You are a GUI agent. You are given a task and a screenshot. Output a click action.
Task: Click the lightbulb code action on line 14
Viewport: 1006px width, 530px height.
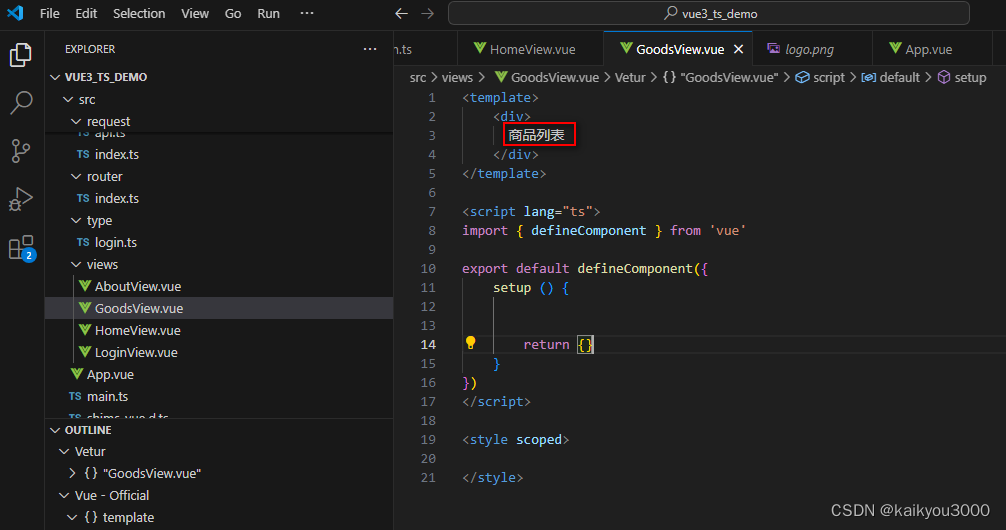click(470, 343)
